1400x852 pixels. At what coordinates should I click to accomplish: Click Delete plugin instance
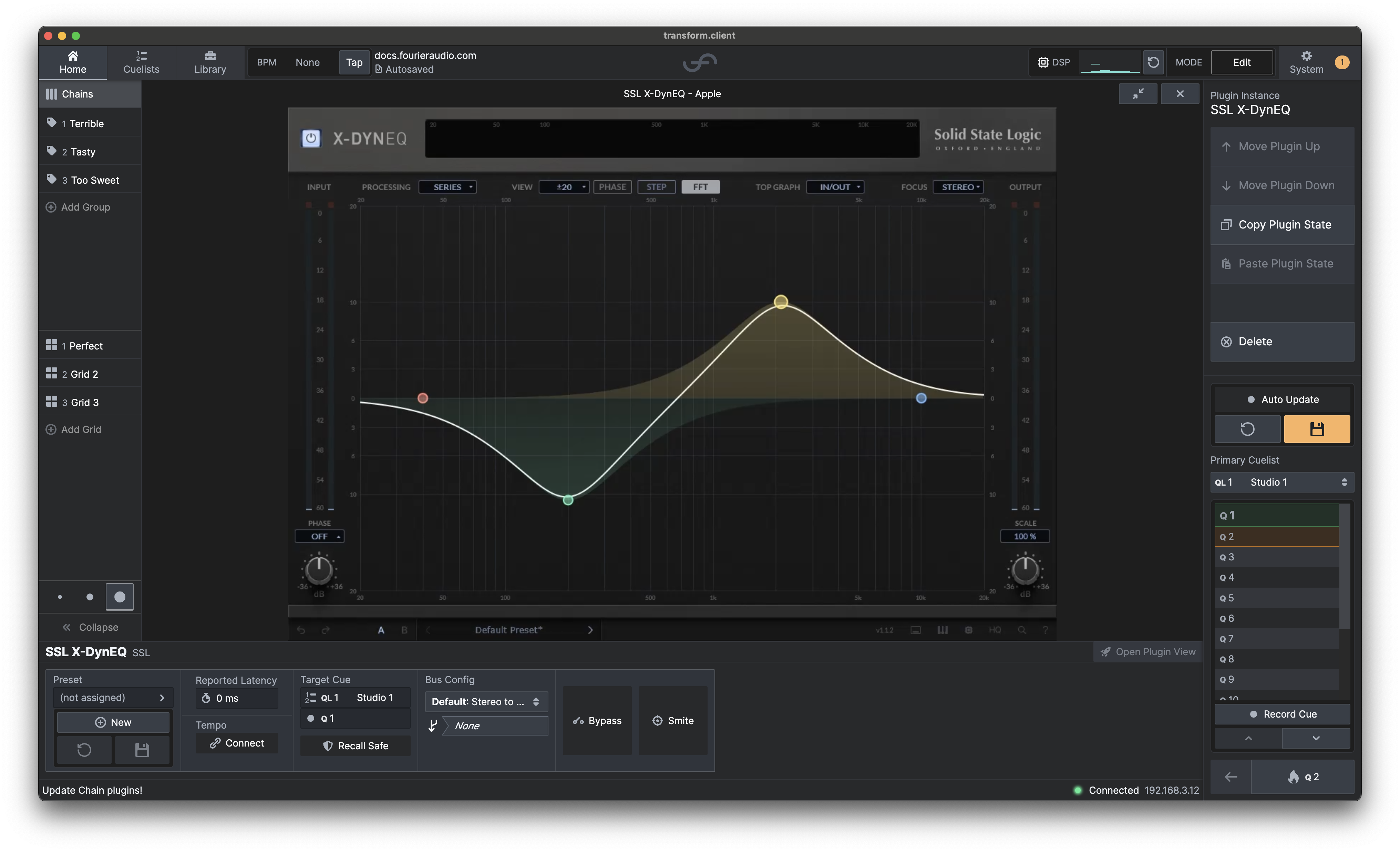[x=1283, y=342]
